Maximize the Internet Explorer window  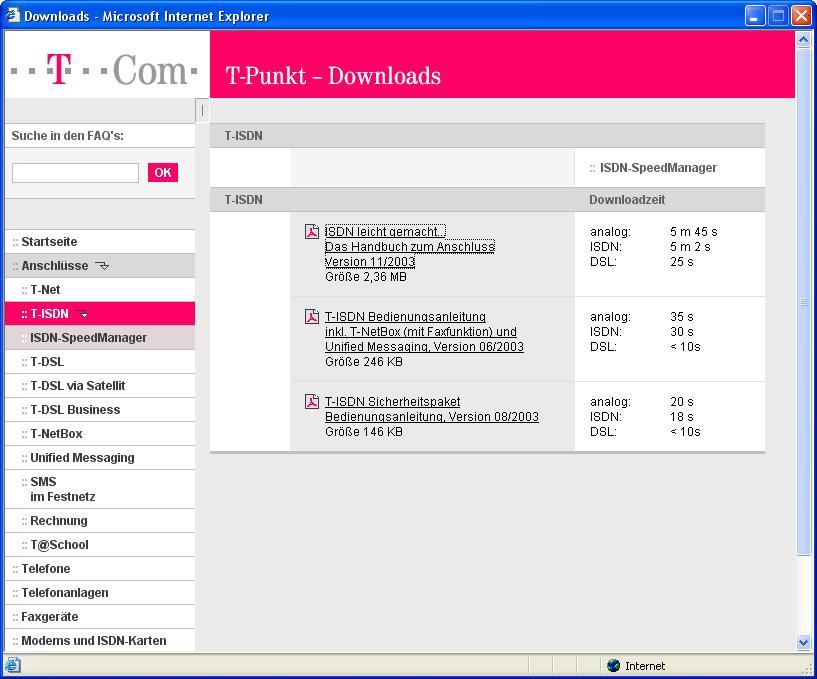(778, 16)
